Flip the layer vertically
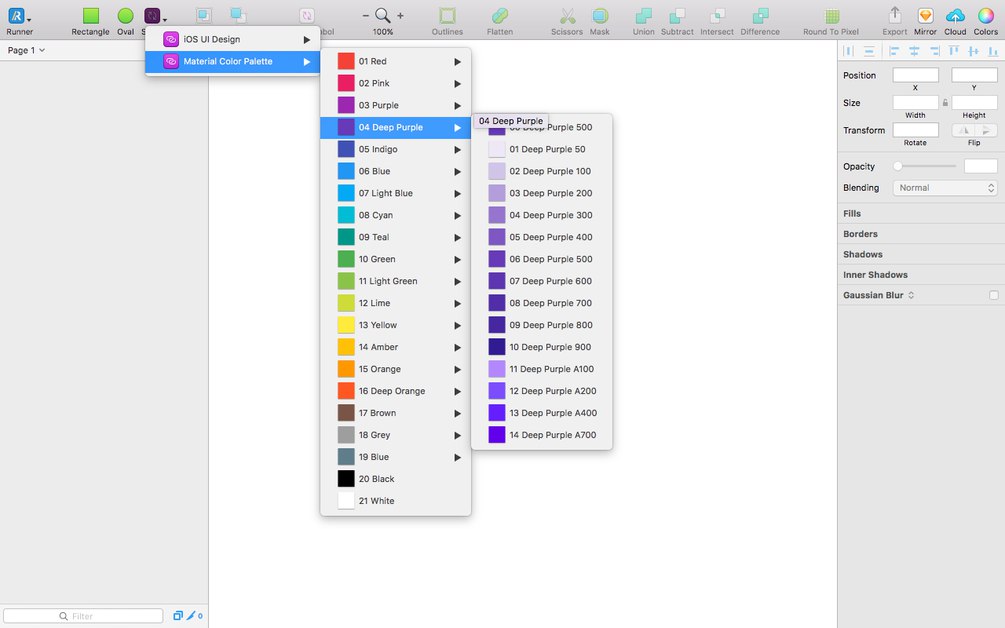This screenshot has height=628, width=1005. (986, 130)
